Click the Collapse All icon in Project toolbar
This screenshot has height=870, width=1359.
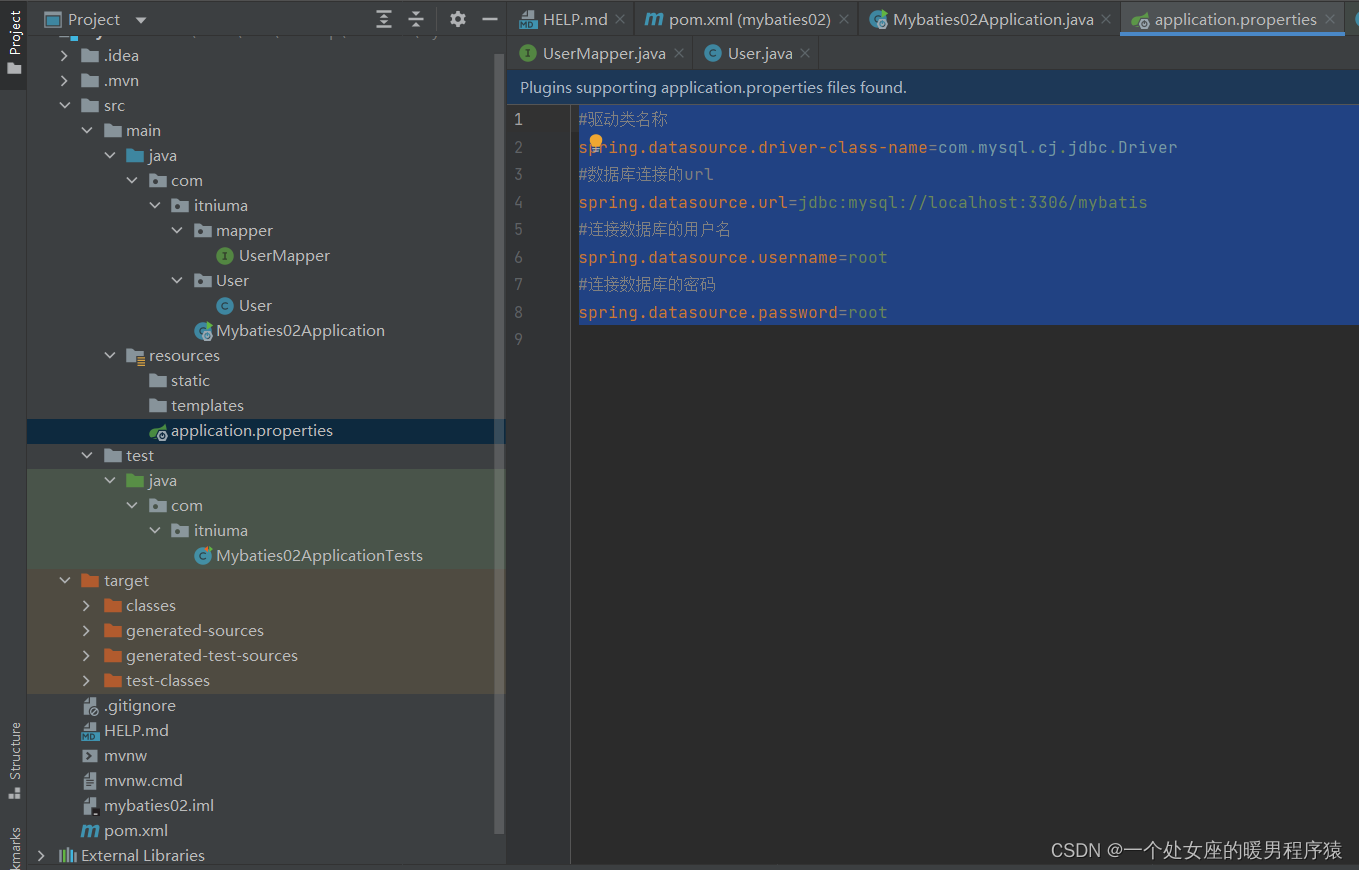[416, 19]
